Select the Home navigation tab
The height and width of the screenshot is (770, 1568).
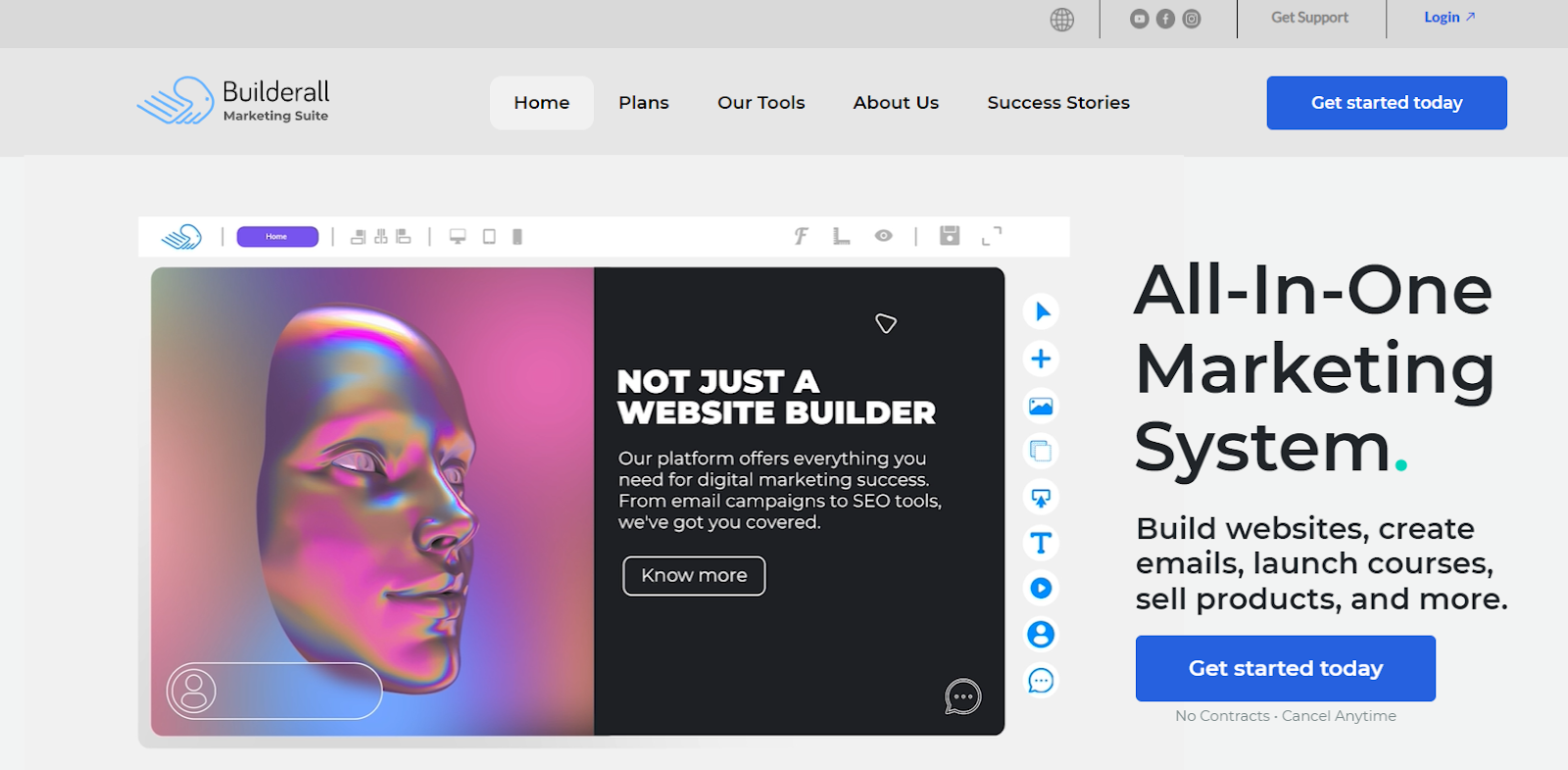pyautogui.click(x=542, y=103)
